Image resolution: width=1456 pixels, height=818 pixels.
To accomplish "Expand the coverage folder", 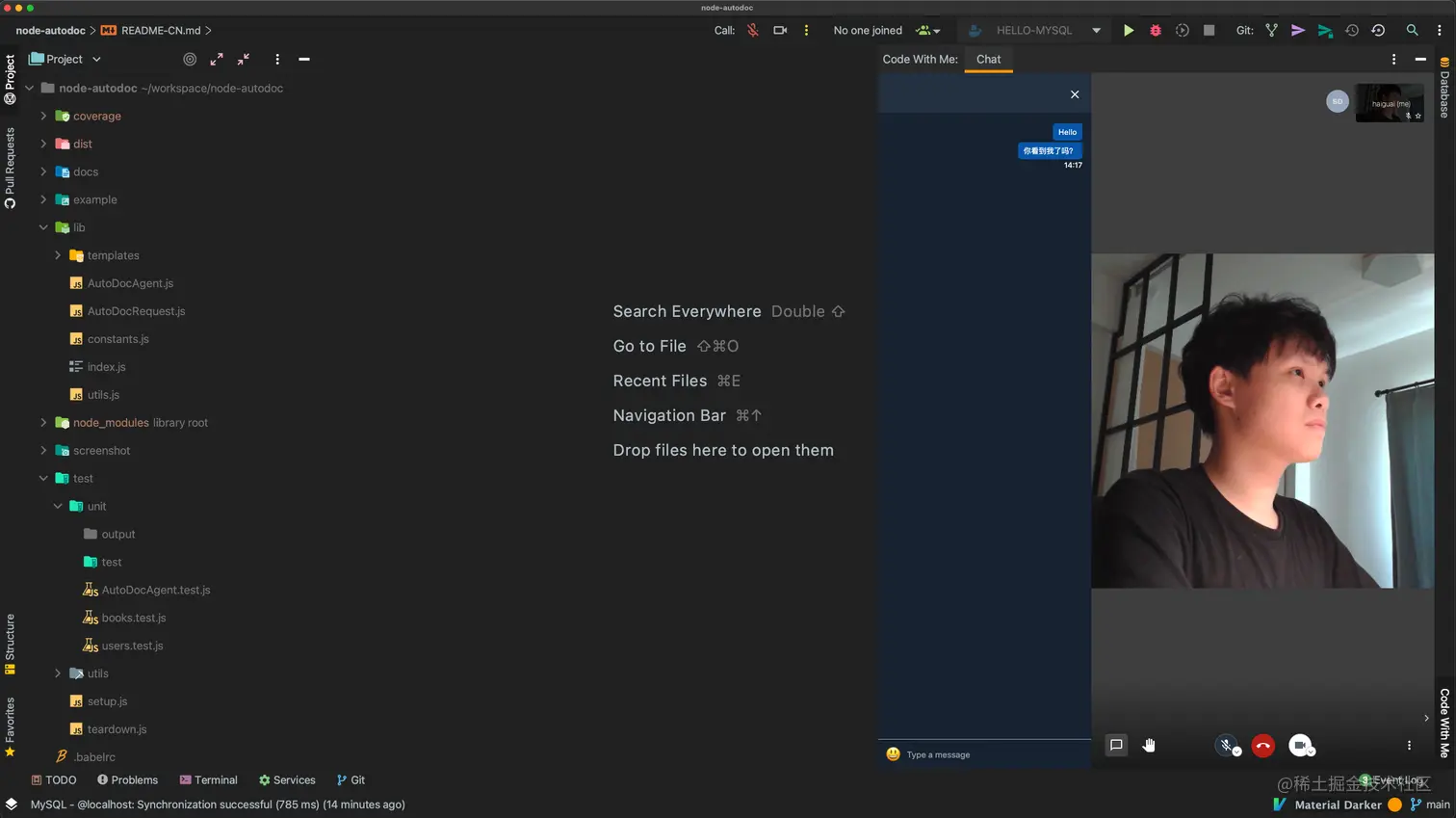I will coord(43,116).
